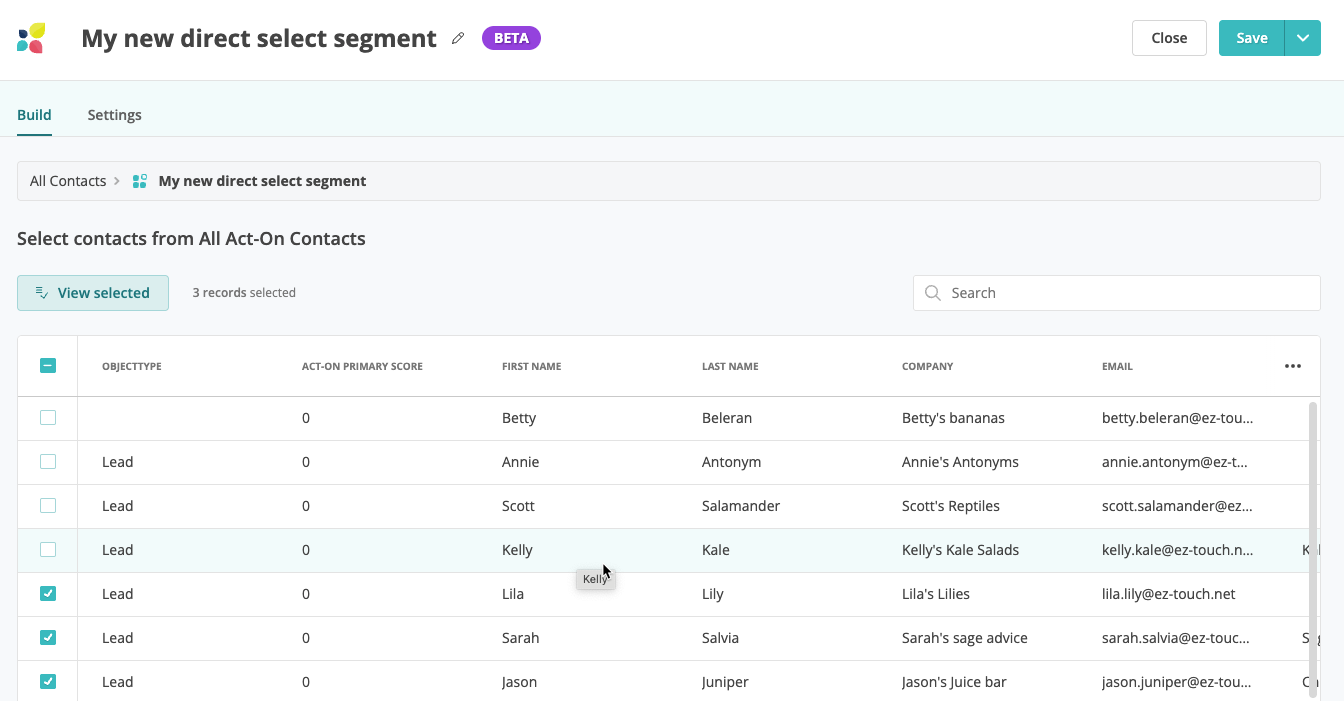Click My new direct select segment breadcrumb
1344x701 pixels.
[262, 181]
